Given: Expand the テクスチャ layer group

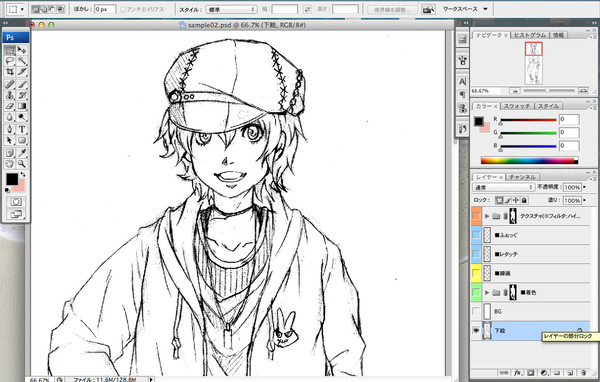Looking at the screenshot, I should (x=487, y=216).
